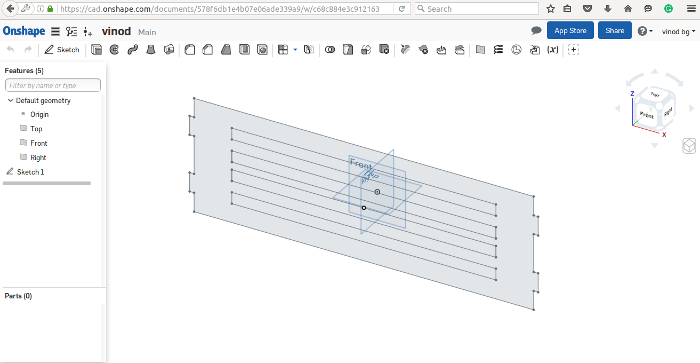Open the Help dropdown menu

645,31
